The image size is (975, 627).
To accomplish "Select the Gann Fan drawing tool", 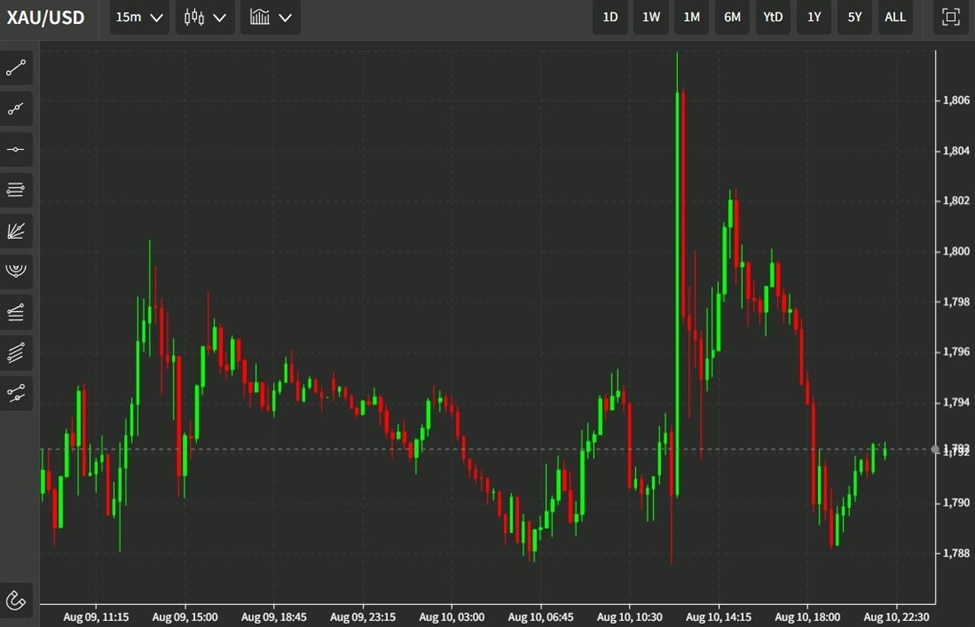I will [16, 230].
